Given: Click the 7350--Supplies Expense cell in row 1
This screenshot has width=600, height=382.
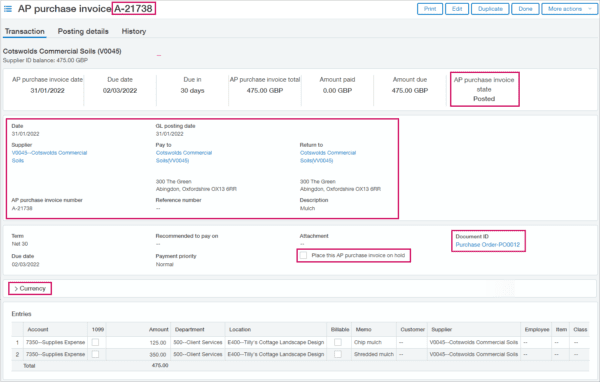Looking at the screenshot, I should pos(55,342).
